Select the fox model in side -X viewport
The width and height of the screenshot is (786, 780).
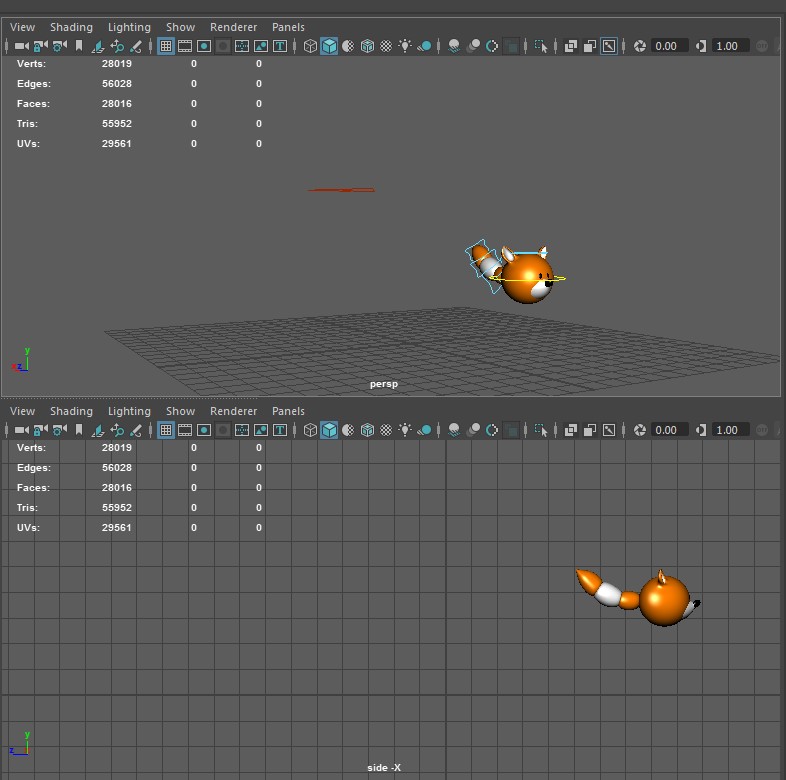663,601
